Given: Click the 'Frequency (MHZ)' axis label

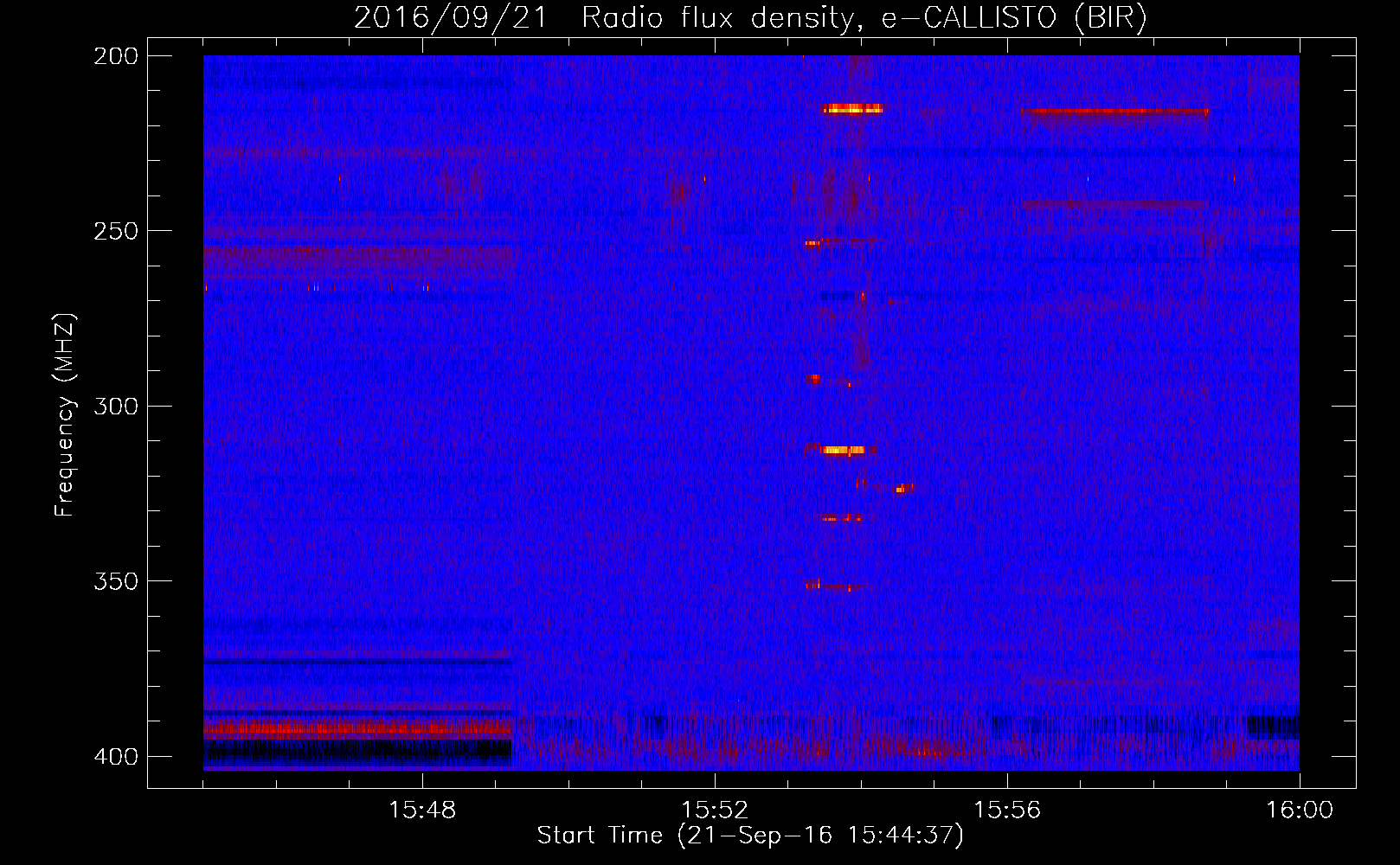Looking at the screenshot, I should click(x=65, y=414).
